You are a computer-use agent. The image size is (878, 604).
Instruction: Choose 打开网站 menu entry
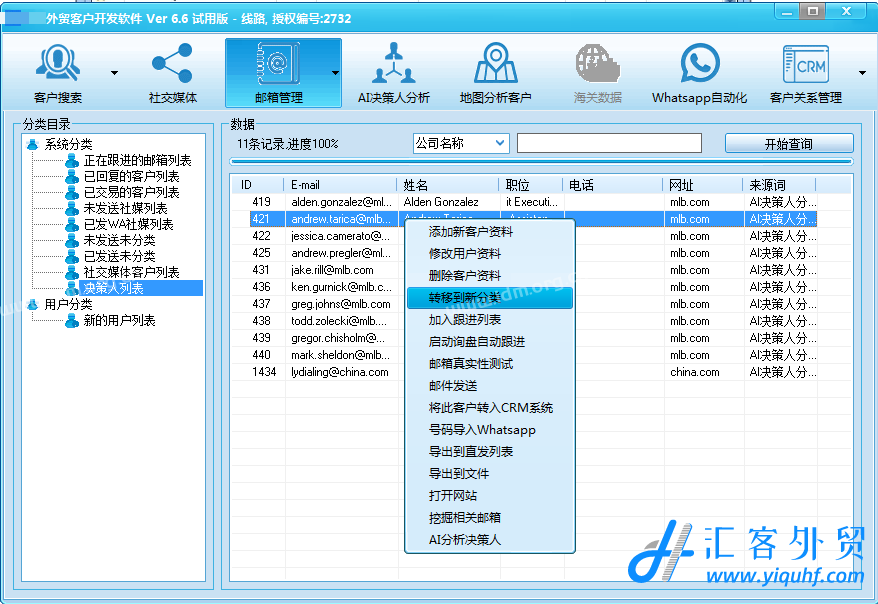coord(490,495)
